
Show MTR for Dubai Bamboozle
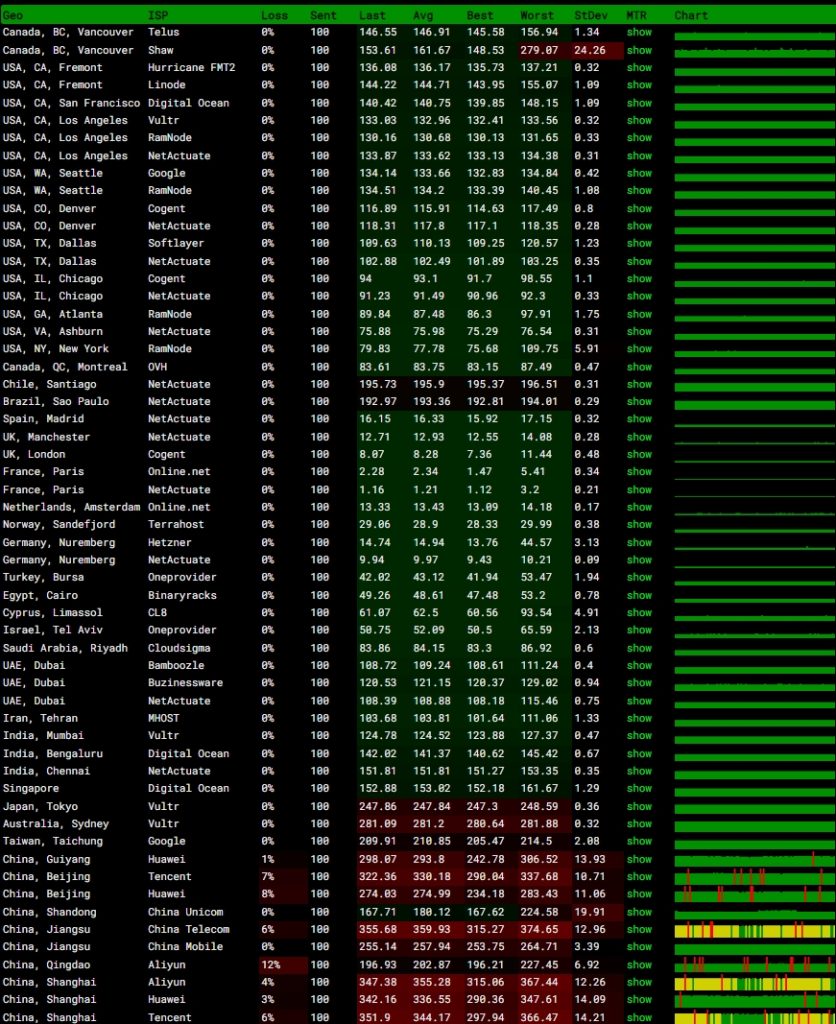coord(639,665)
